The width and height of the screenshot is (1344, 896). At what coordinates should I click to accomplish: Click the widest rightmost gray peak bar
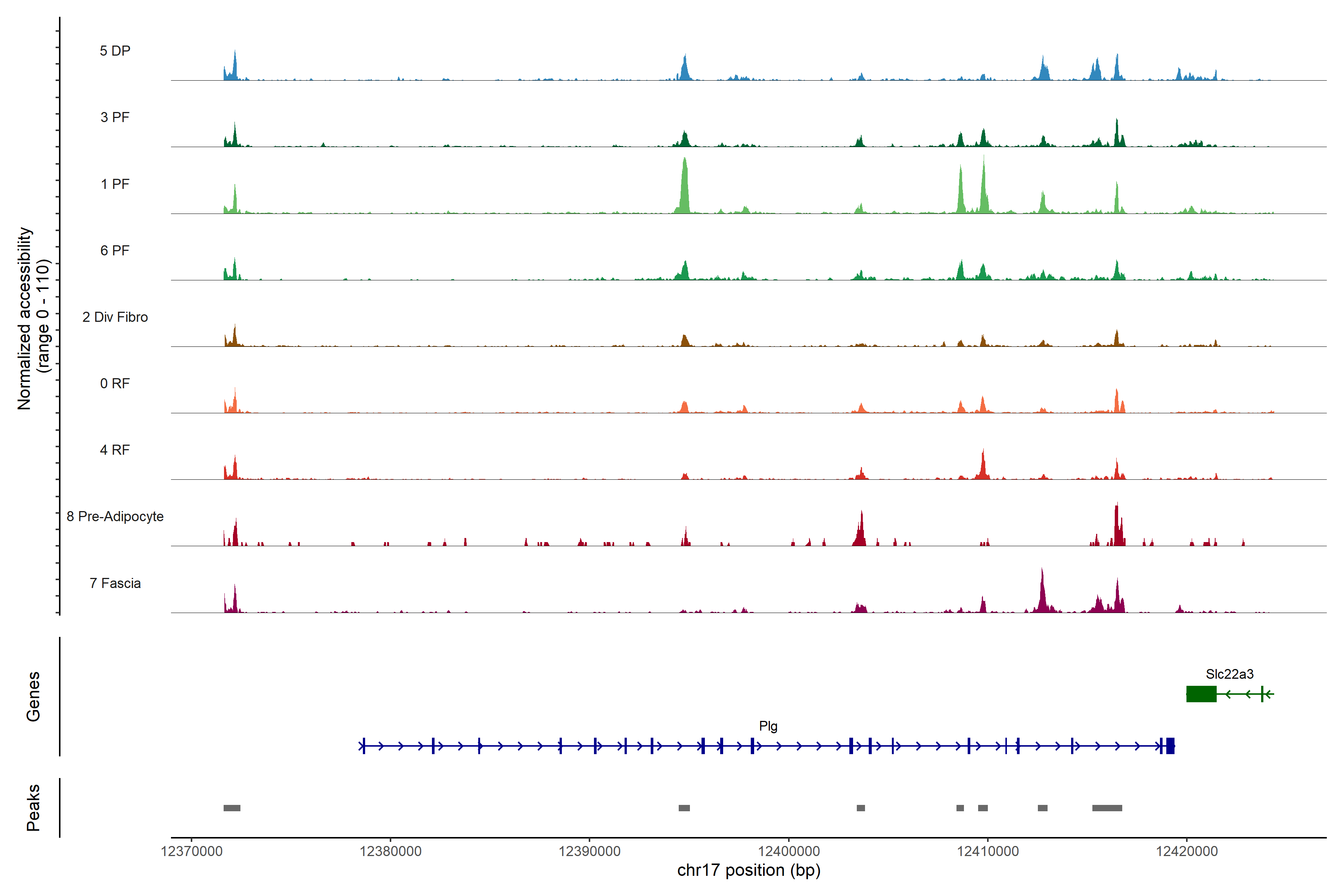click(x=1107, y=808)
